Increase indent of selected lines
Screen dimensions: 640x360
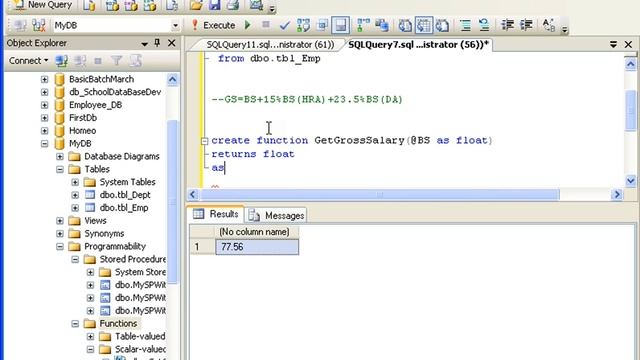[x=526, y=25]
